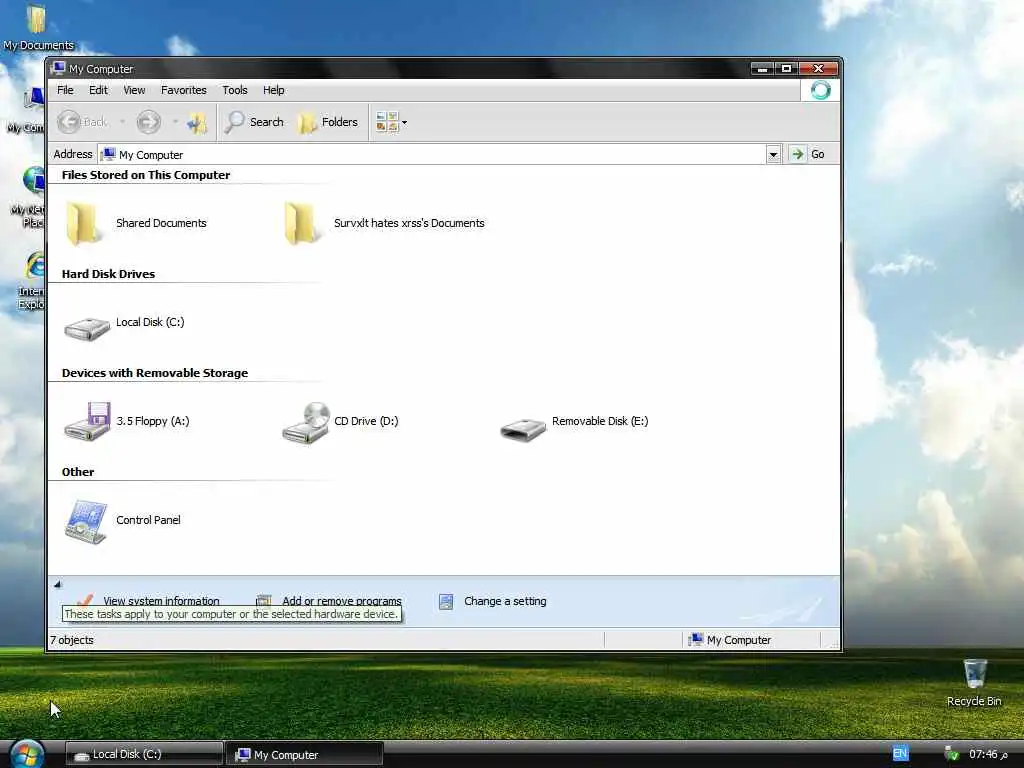Click the 7 objects status bar text
The height and width of the screenshot is (768, 1024).
72,641
